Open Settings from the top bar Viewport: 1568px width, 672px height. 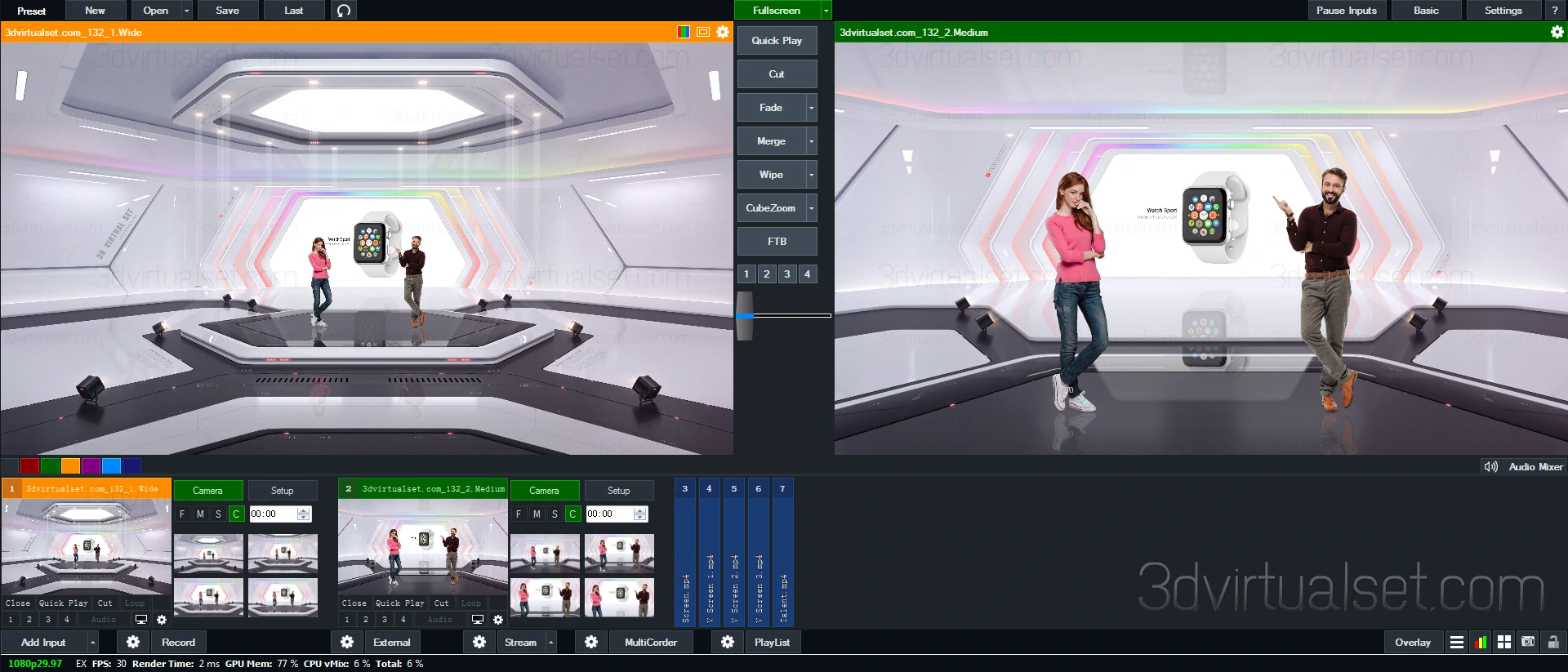pos(1503,11)
